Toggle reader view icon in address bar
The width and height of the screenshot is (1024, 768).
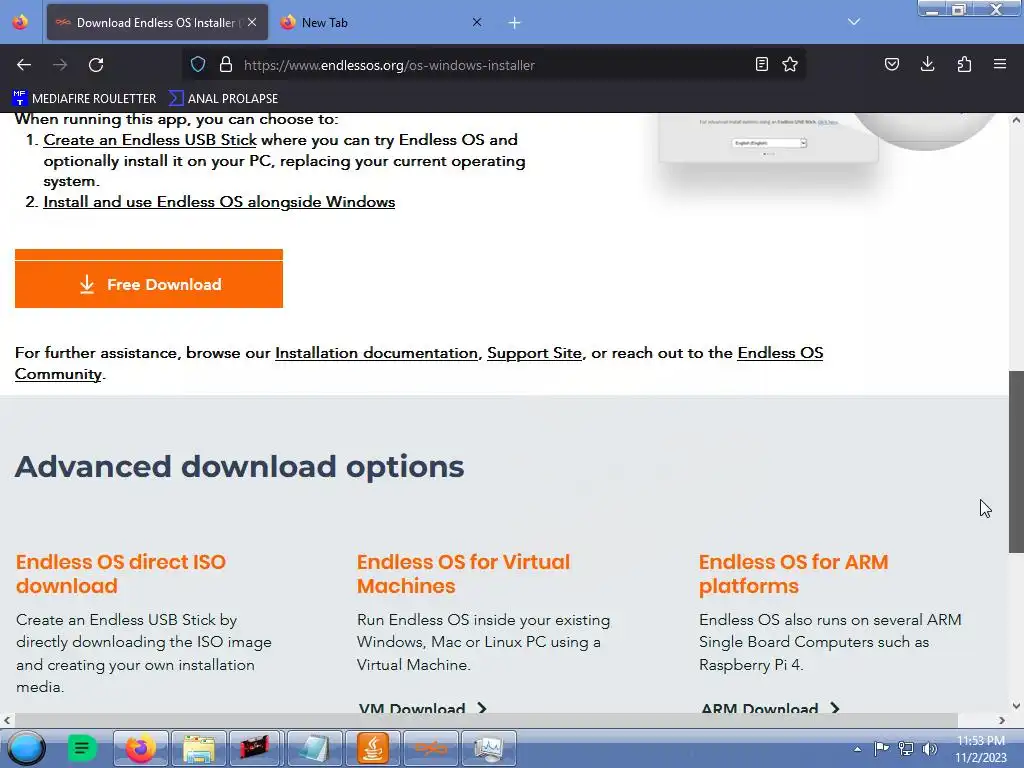(761, 65)
